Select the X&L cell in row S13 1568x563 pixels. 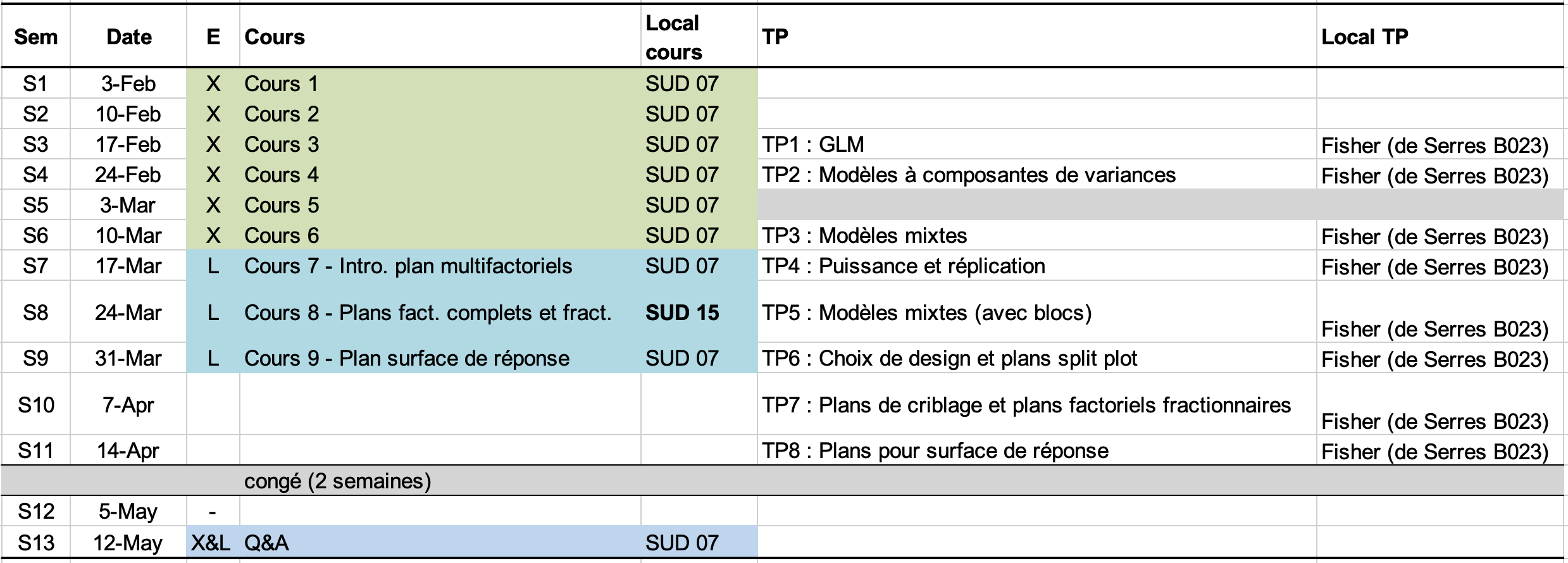(x=211, y=543)
